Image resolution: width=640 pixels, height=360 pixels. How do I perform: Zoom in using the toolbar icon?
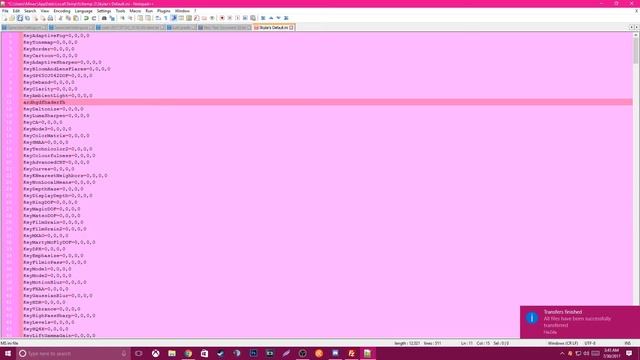(122, 18)
